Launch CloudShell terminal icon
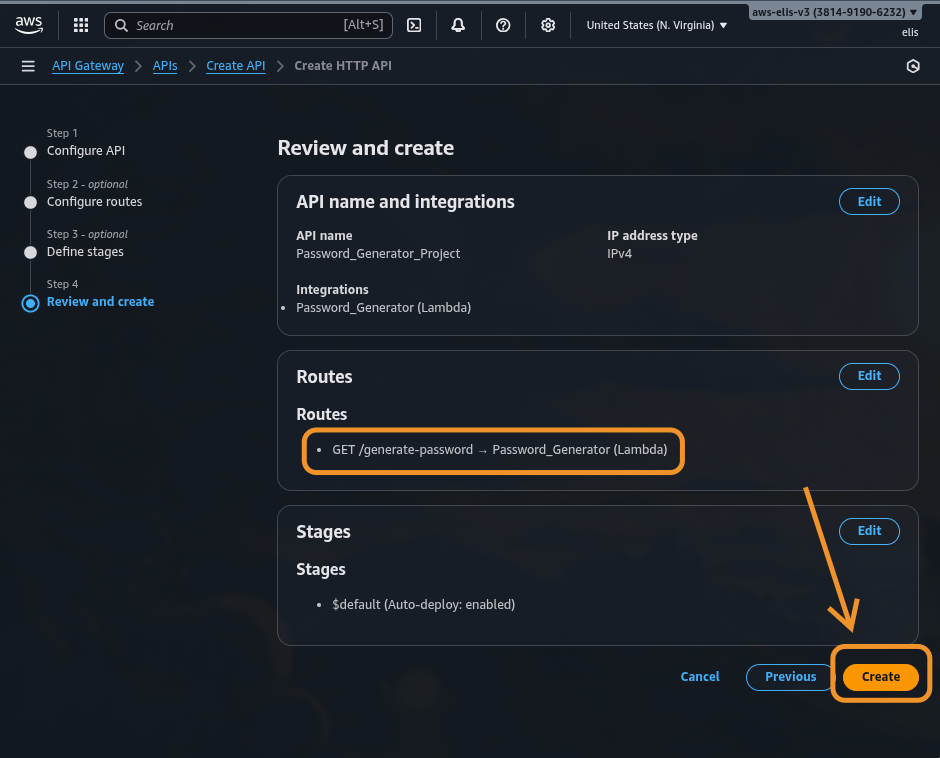The image size is (940, 758). click(x=414, y=25)
